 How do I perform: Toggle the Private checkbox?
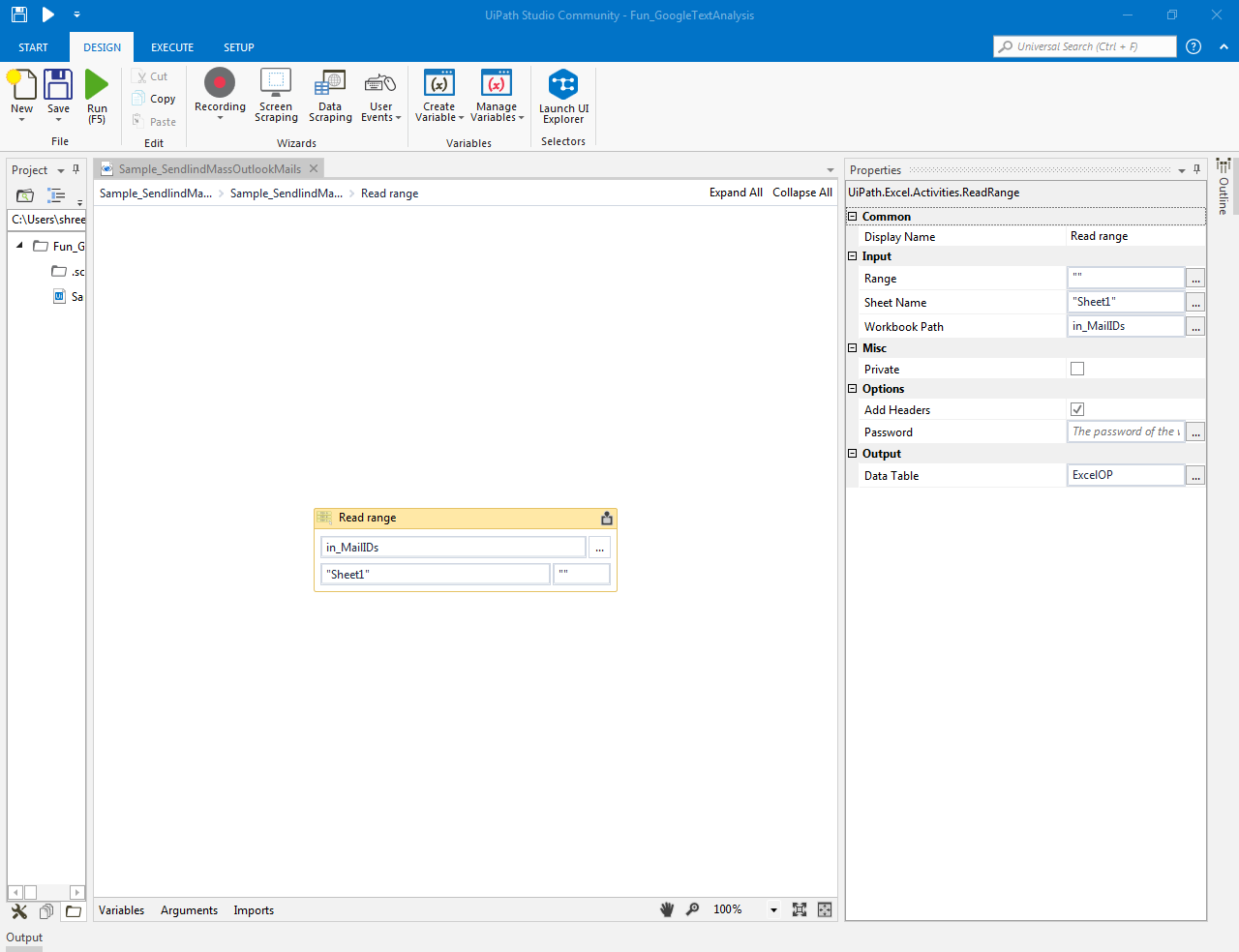click(x=1077, y=369)
